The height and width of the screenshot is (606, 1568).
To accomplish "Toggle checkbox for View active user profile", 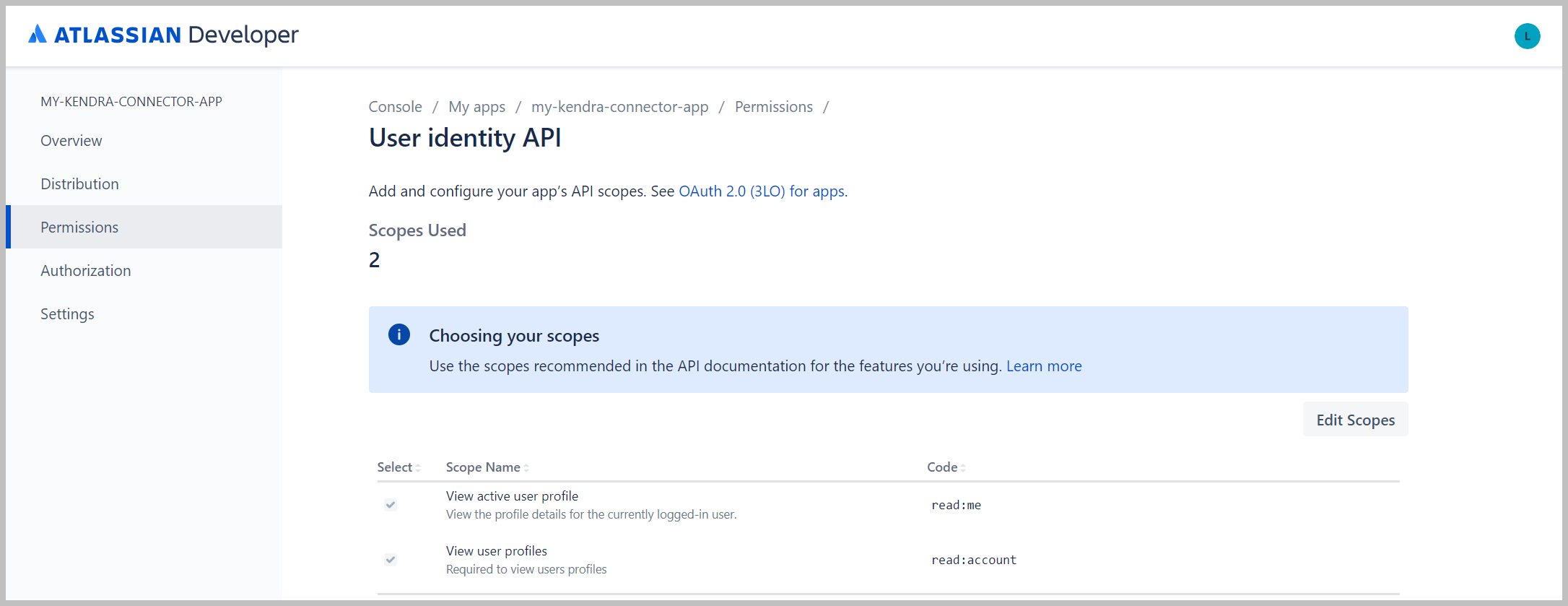I will pyautogui.click(x=391, y=504).
